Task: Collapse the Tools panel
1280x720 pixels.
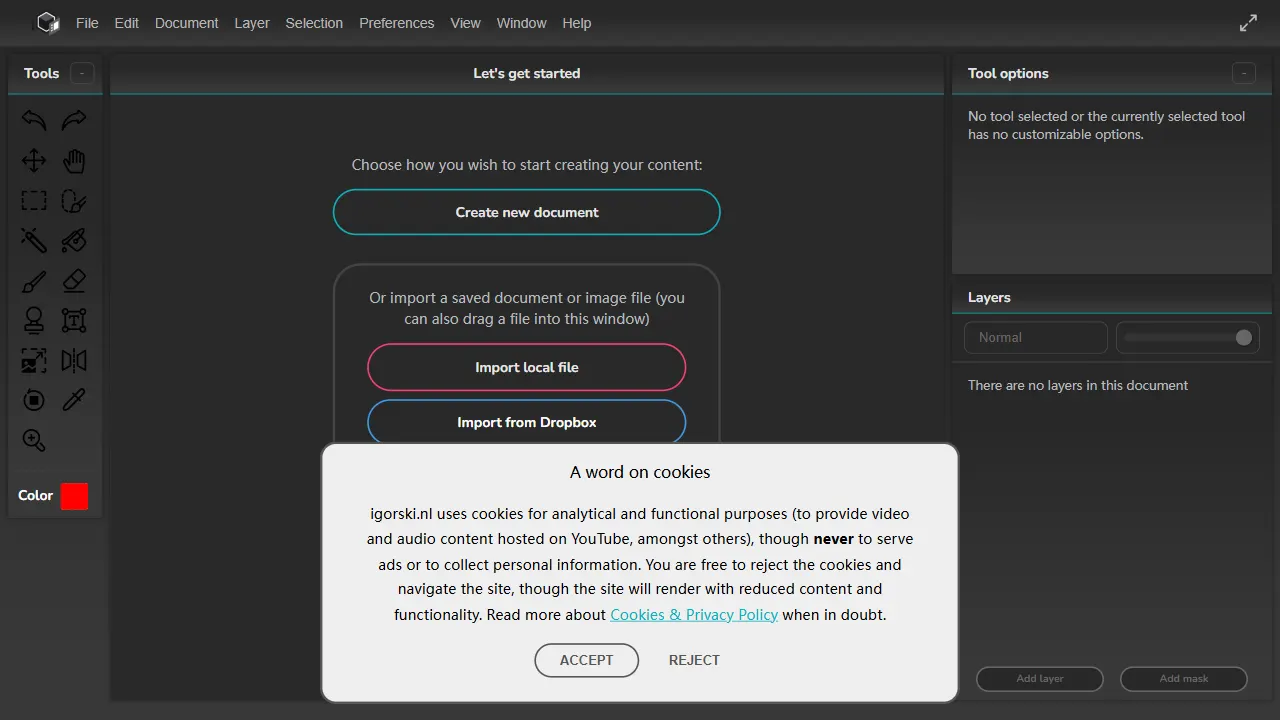Action: coord(82,73)
